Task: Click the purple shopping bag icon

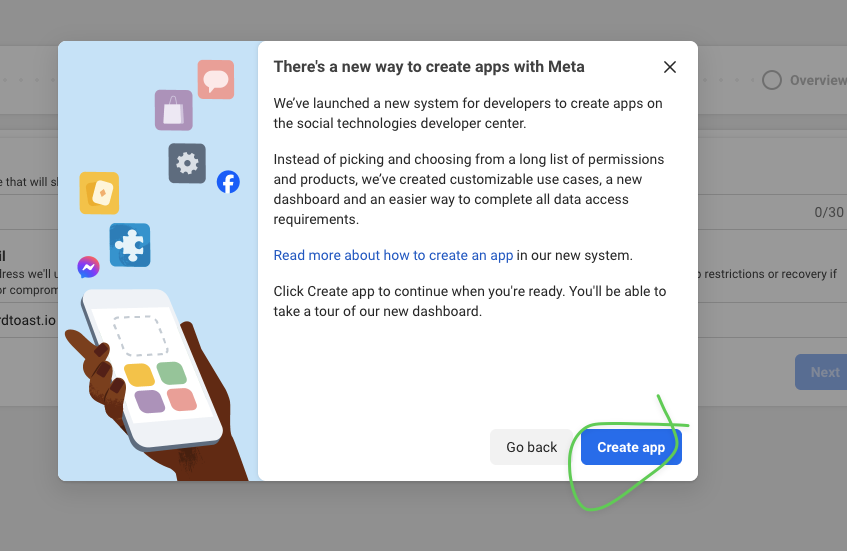Action: click(x=174, y=110)
